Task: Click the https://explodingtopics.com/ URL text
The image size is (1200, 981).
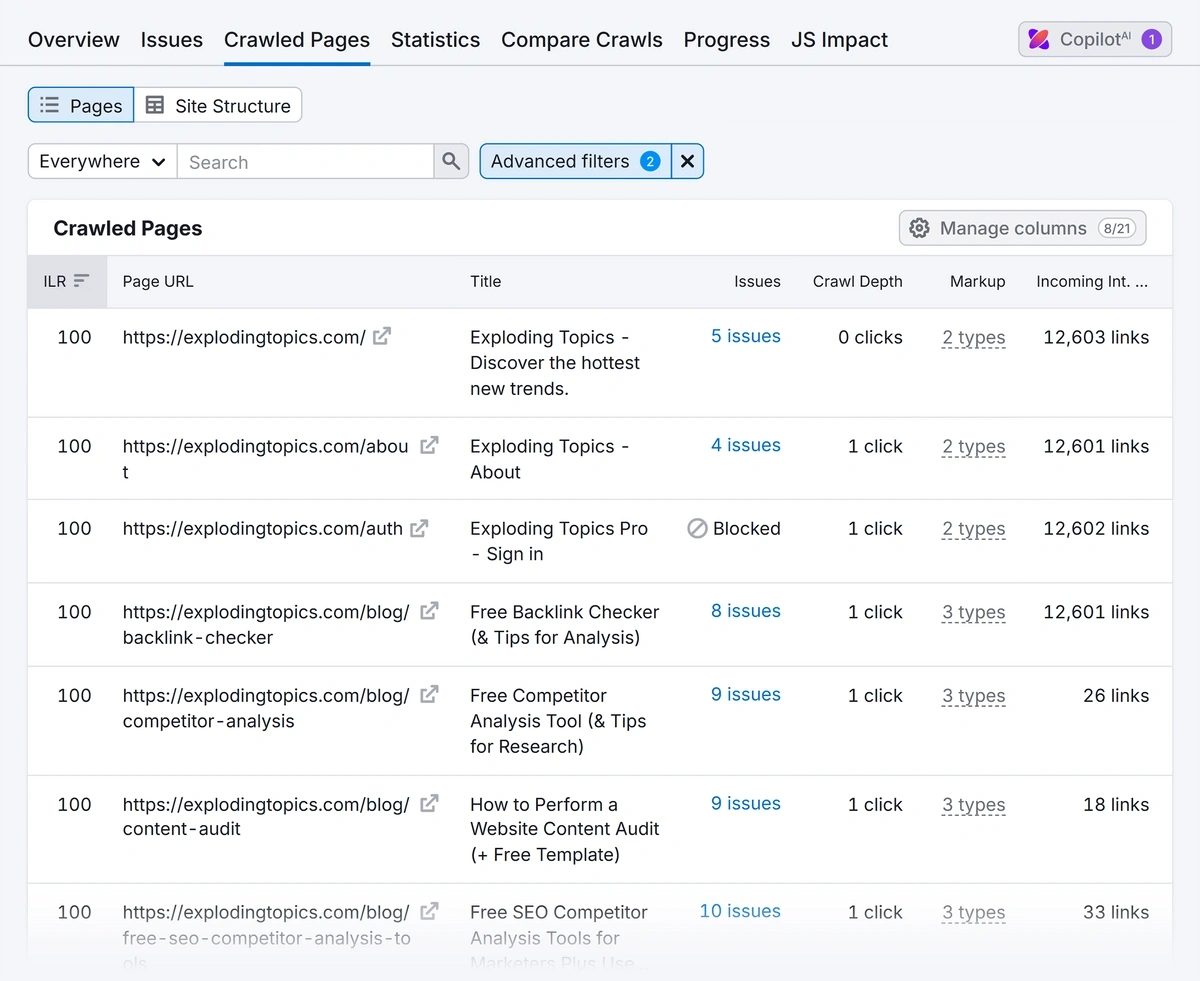Action: [x=244, y=337]
